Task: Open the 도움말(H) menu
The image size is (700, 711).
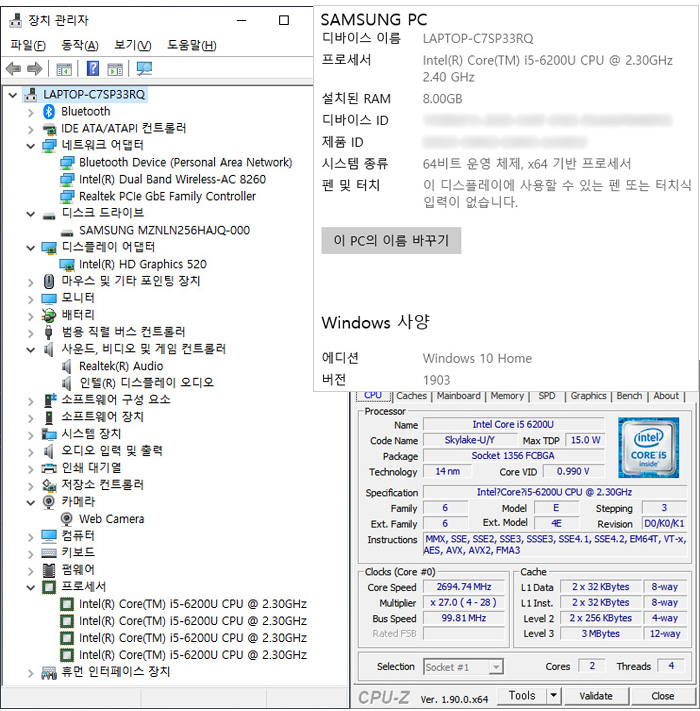Action: click(x=191, y=45)
